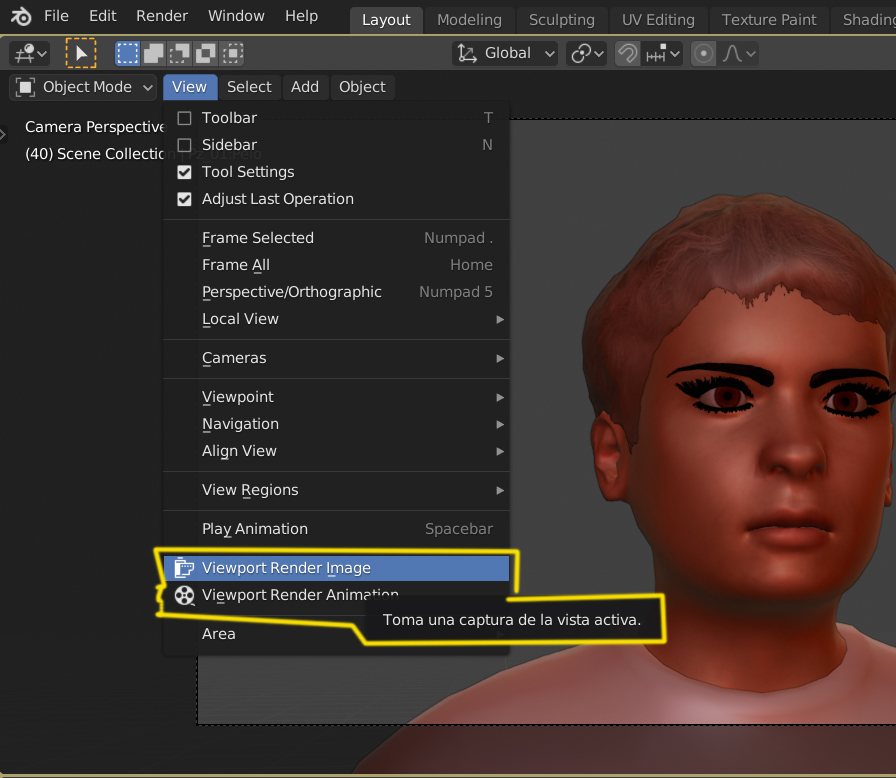Open the Render menu in top bar
The height and width of the screenshot is (778, 896).
[x=162, y=16]
